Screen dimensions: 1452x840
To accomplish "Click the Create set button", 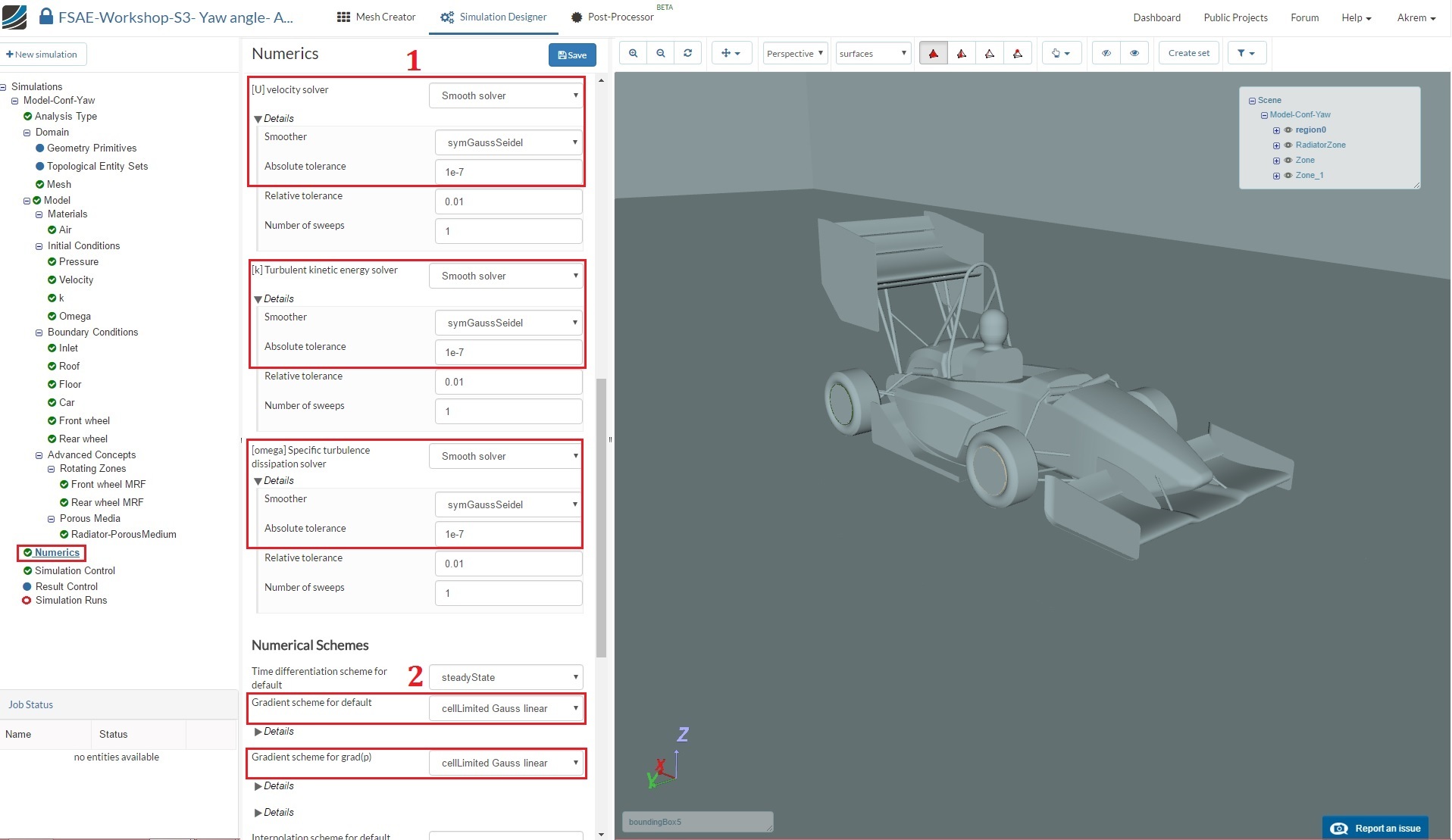I will tap(1188, 53).
